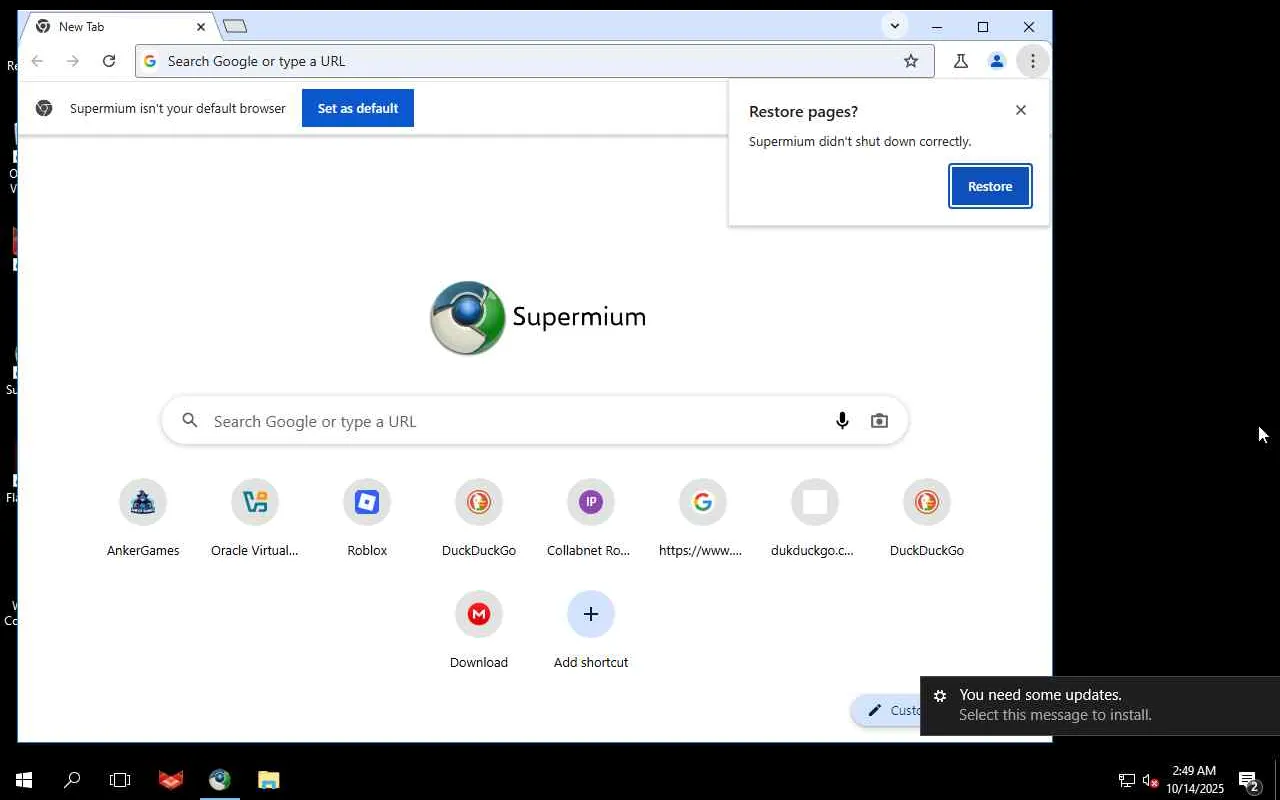Open the clock and date flyout
The image size is (1280, 800).
click(1194, 780)
